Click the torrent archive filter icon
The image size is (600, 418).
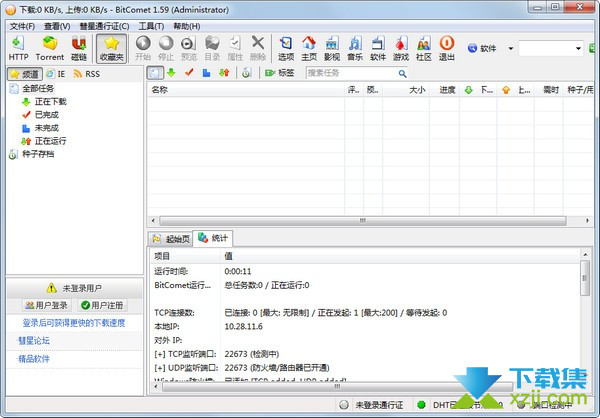click(246, 73)
